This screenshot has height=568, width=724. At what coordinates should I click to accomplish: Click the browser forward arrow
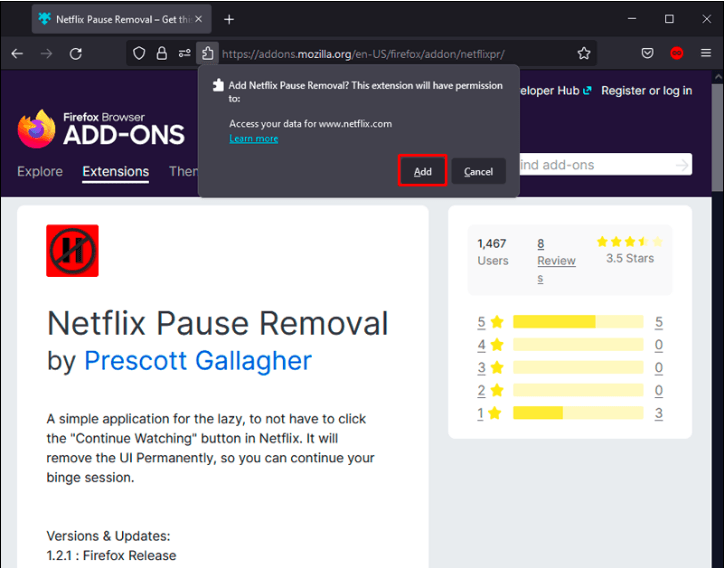click(x=46, y=54)
